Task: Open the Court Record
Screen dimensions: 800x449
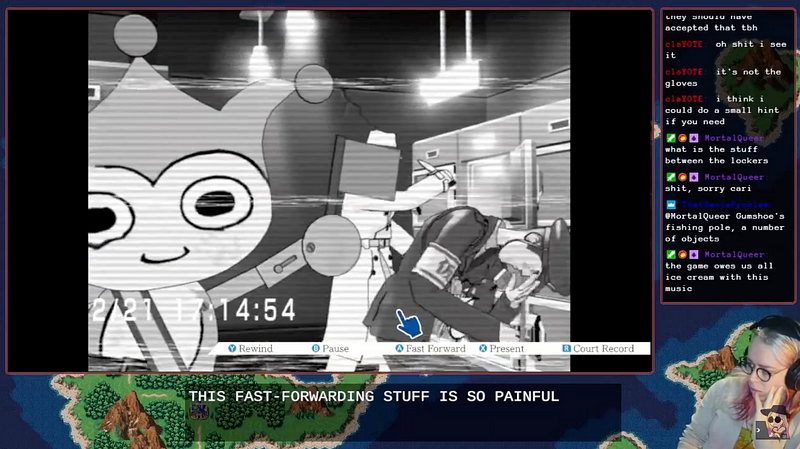Action: [598, 348]
